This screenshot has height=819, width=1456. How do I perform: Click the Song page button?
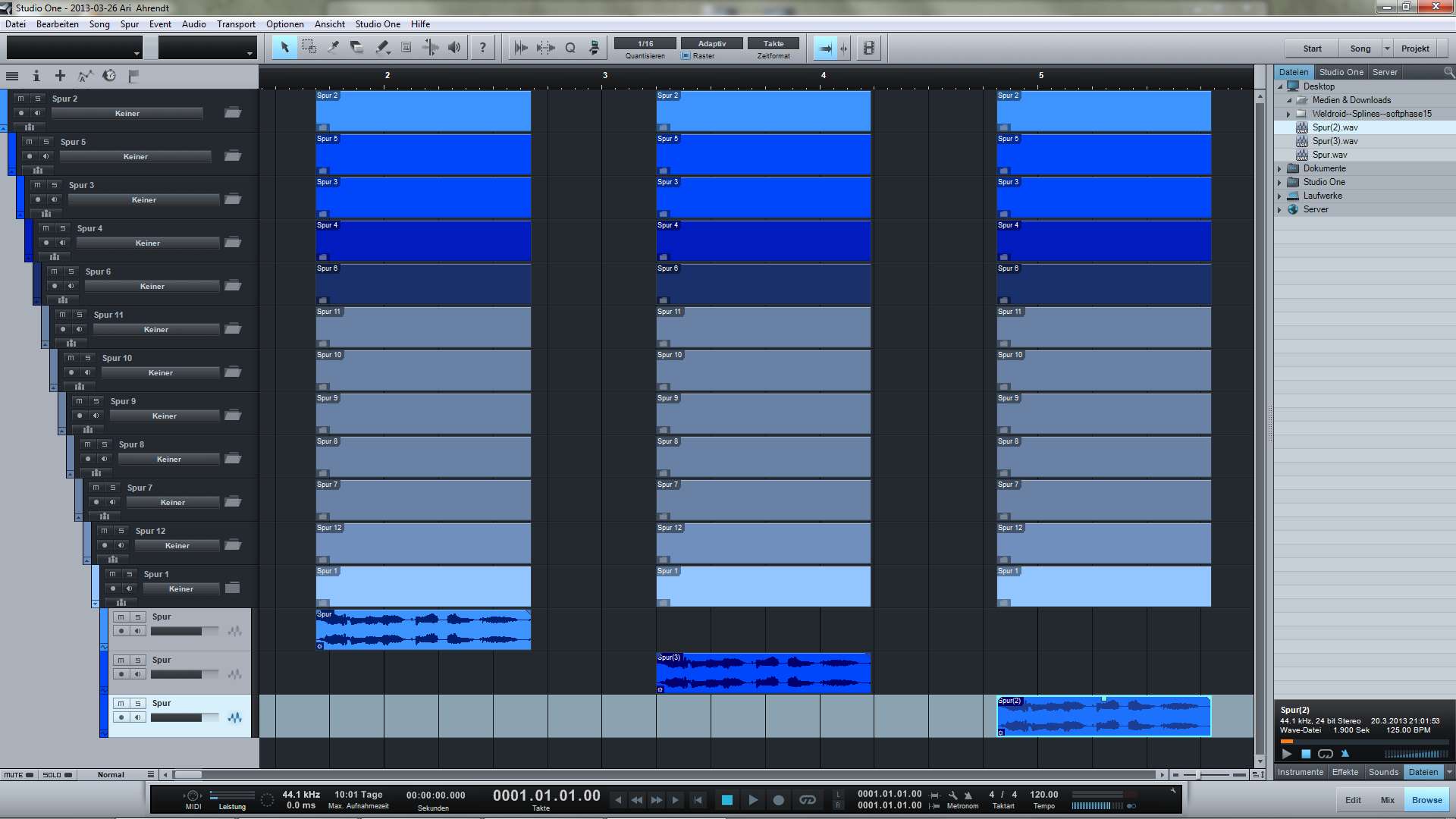pos(1360,49)
